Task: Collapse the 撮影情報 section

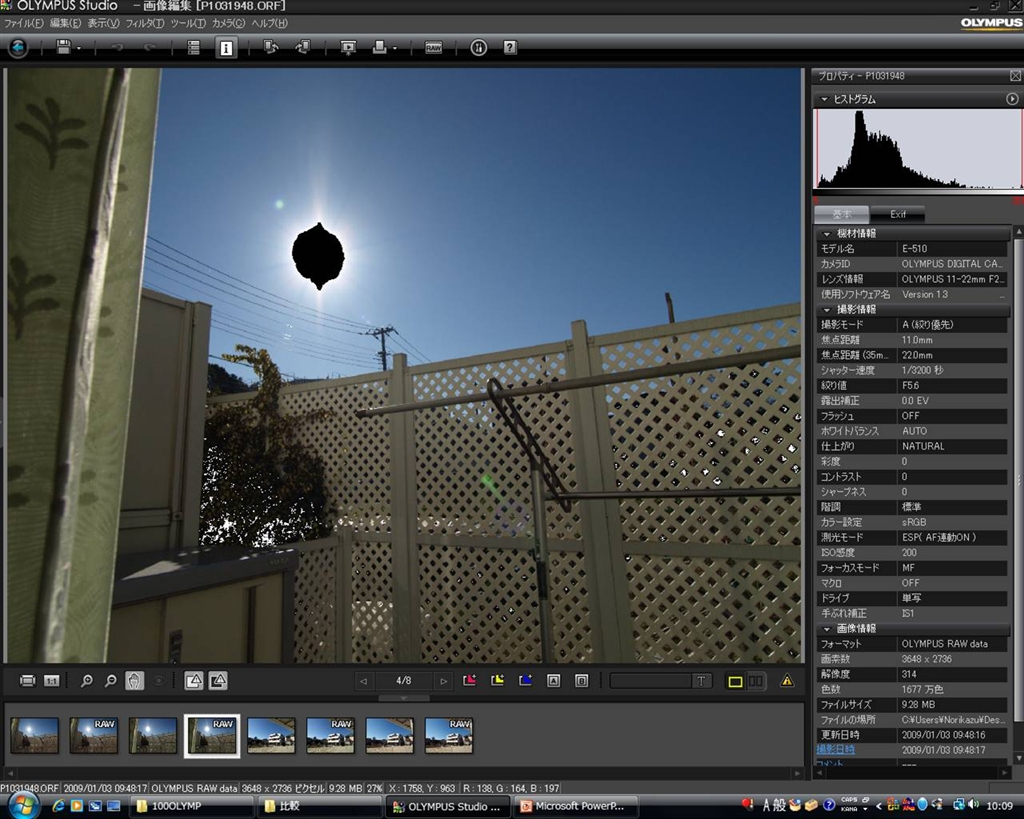Action: 827,310
